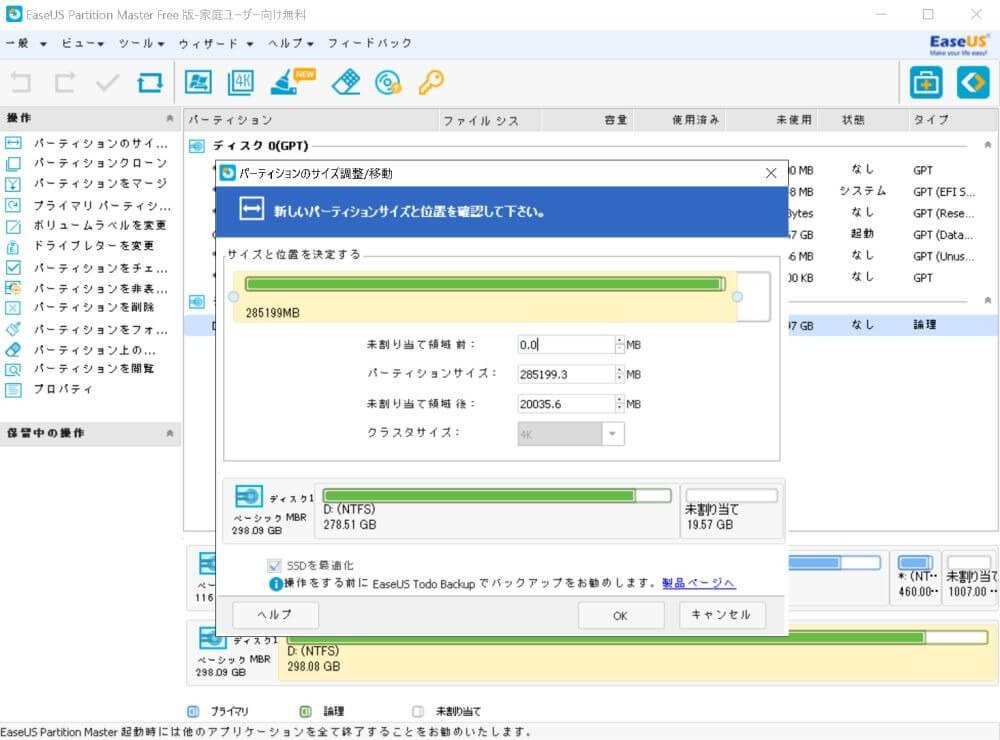Select the 'GPT (EFI S...' table cell
The image size is (1000, 740).
point(944,191)
